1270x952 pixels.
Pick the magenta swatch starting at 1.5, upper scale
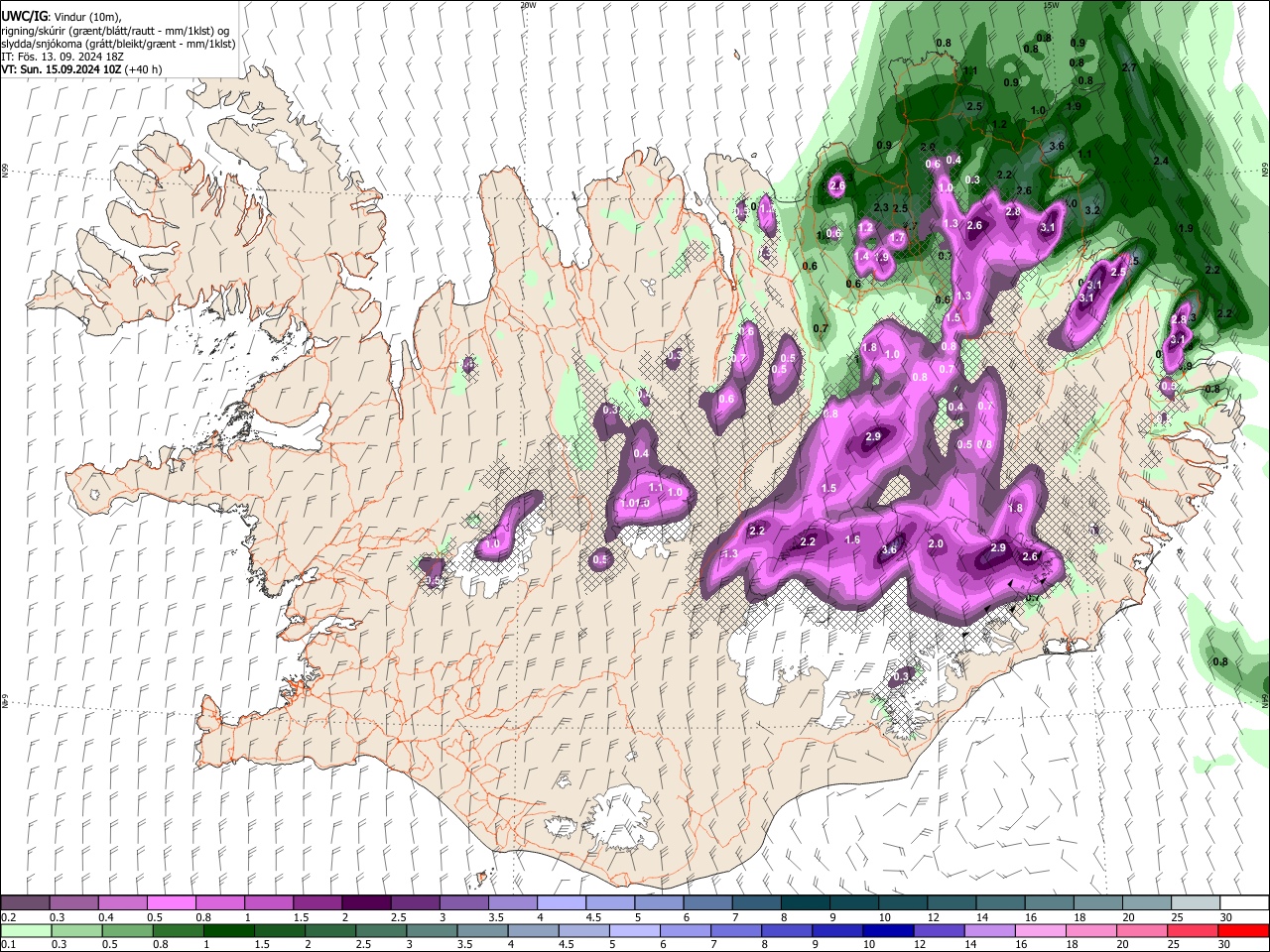click(317, 903)
